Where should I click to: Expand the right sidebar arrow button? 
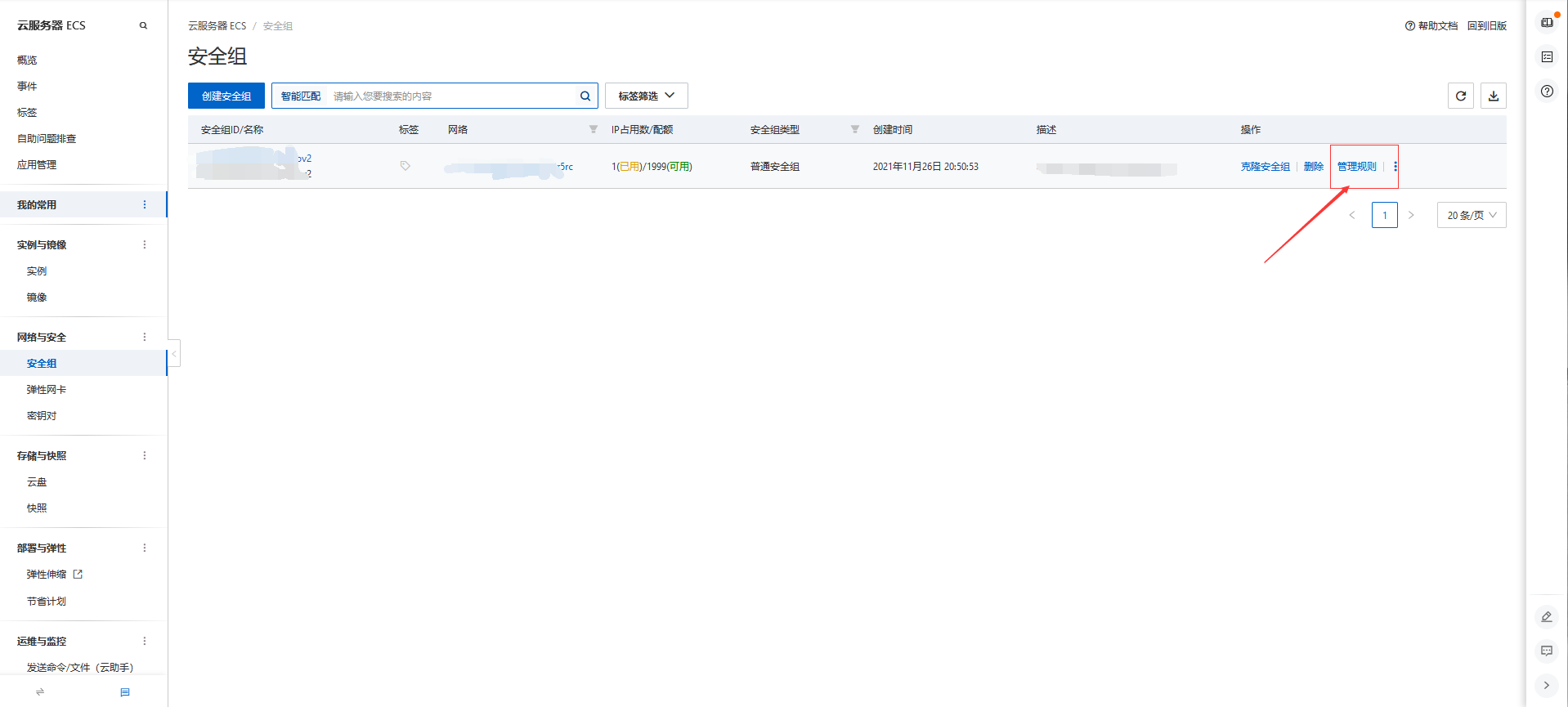[x=1547, y=685]
